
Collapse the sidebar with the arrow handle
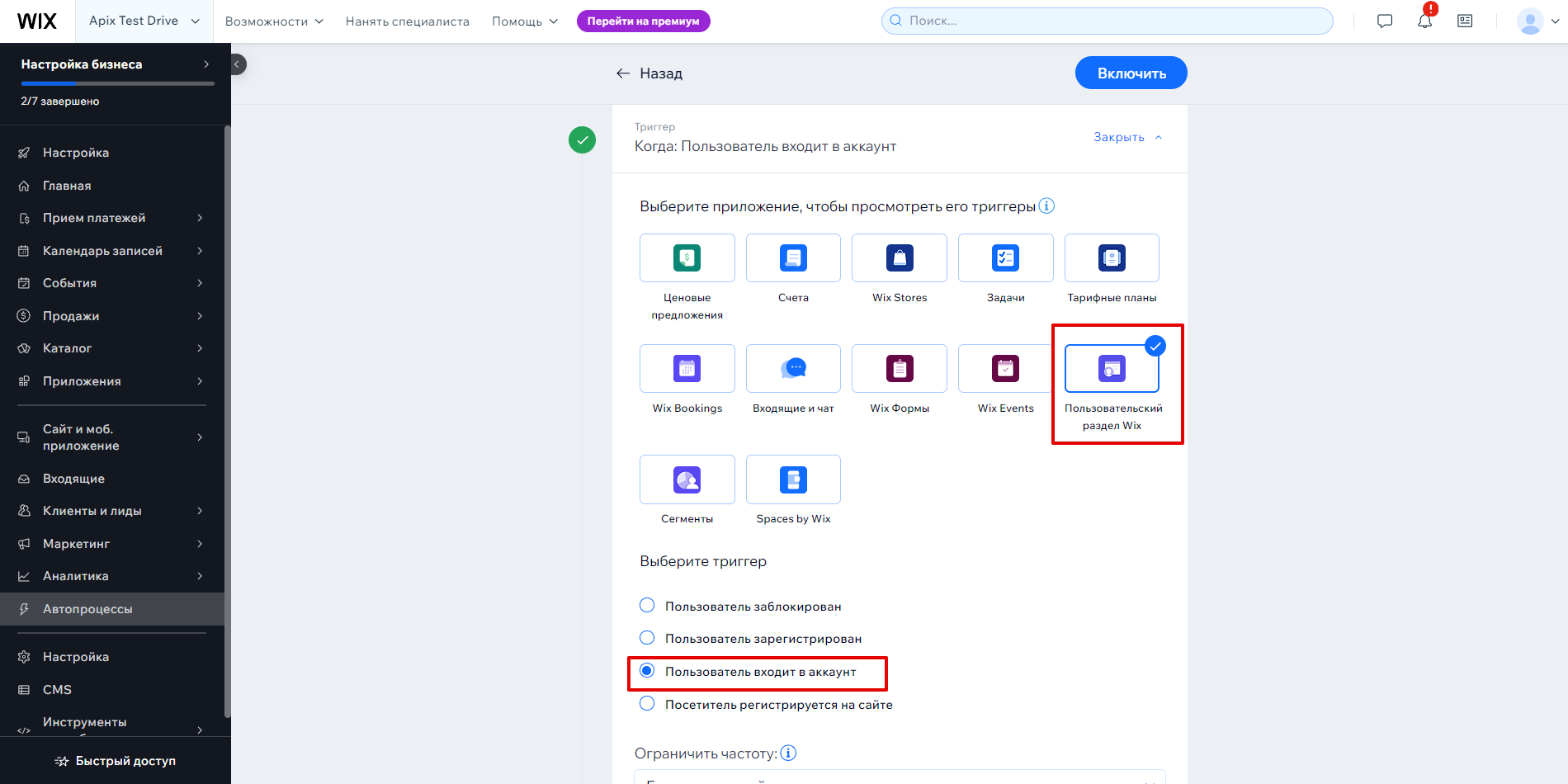coord(237,64)
